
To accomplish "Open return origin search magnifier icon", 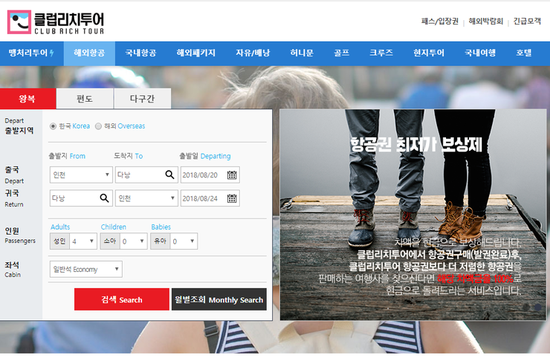I will coord(104,198).
